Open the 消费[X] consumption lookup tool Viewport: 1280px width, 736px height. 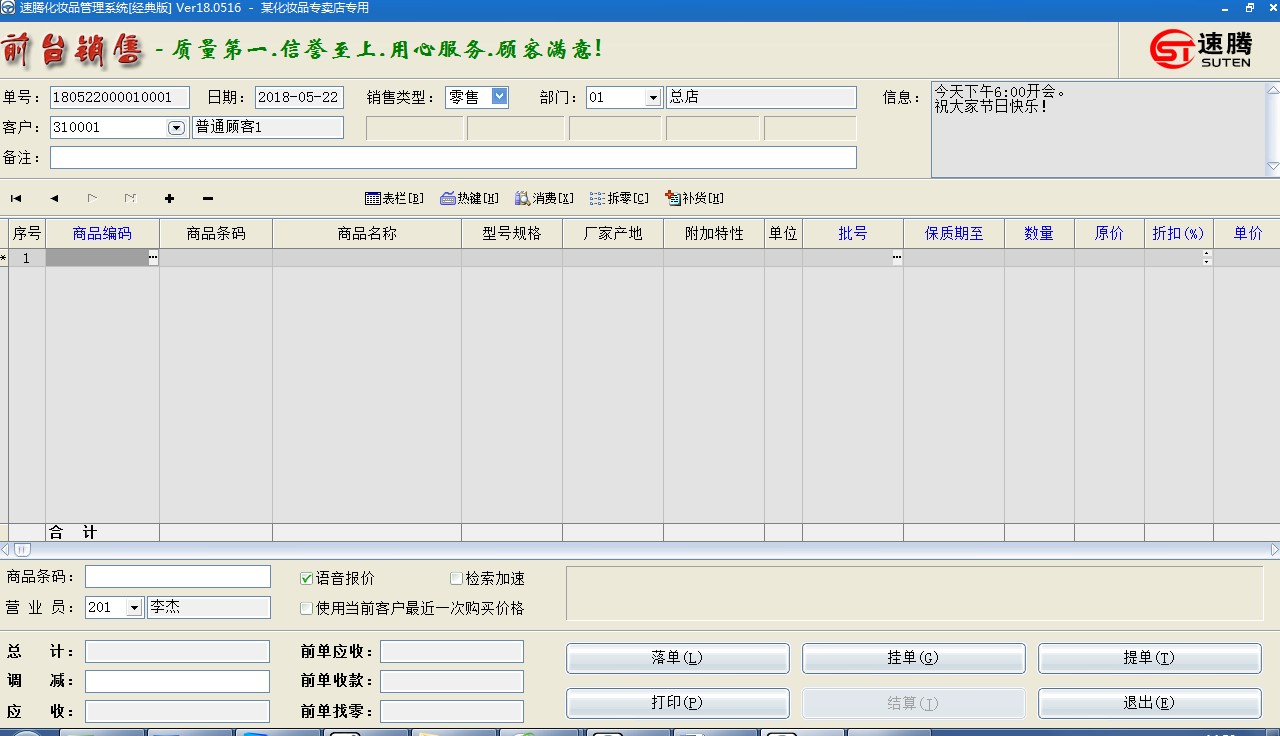[544, 198]
